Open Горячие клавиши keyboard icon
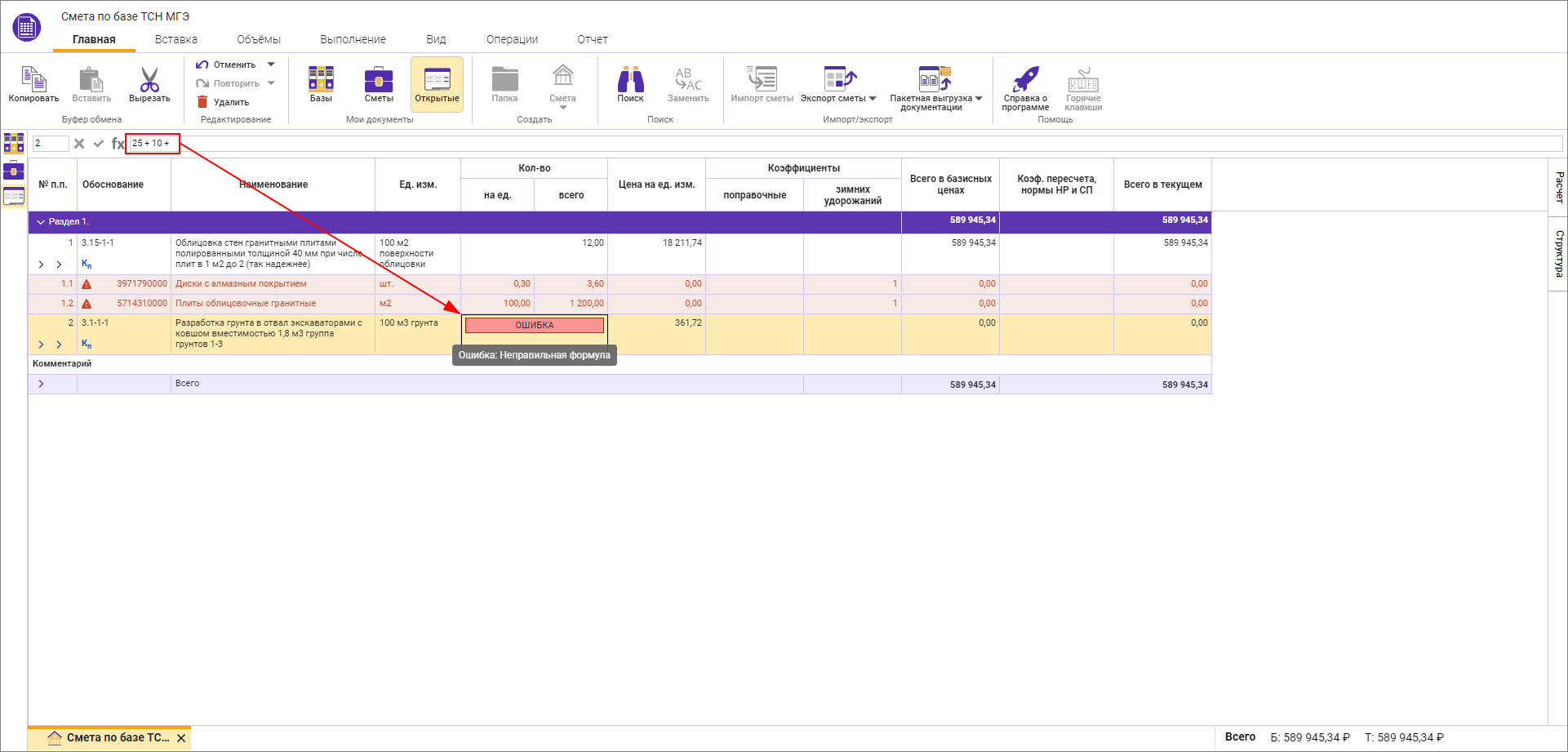1568x752 pixels. point(1083,79)
